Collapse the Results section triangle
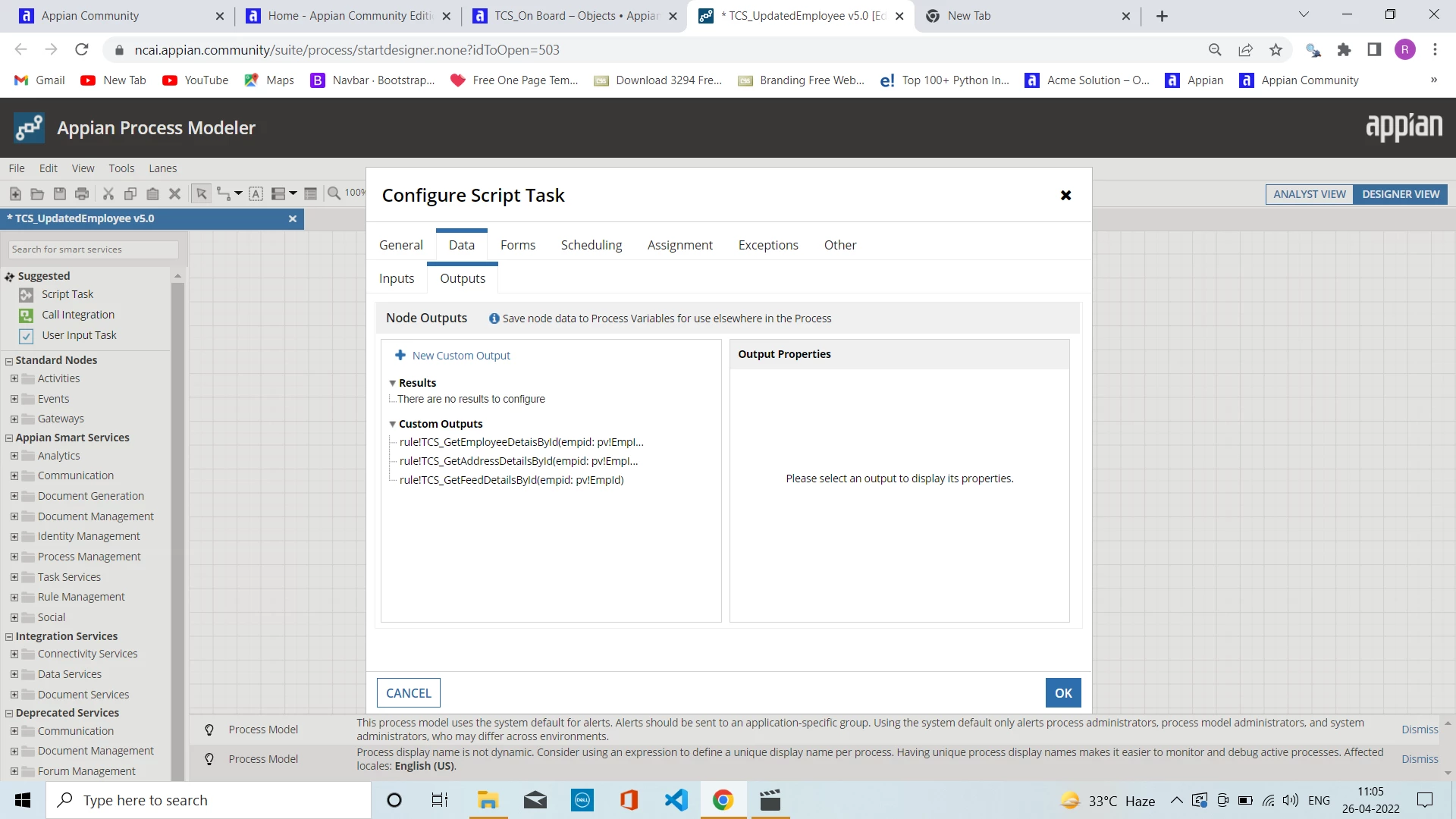This screenshot has height=819, width=1456. 393,383
